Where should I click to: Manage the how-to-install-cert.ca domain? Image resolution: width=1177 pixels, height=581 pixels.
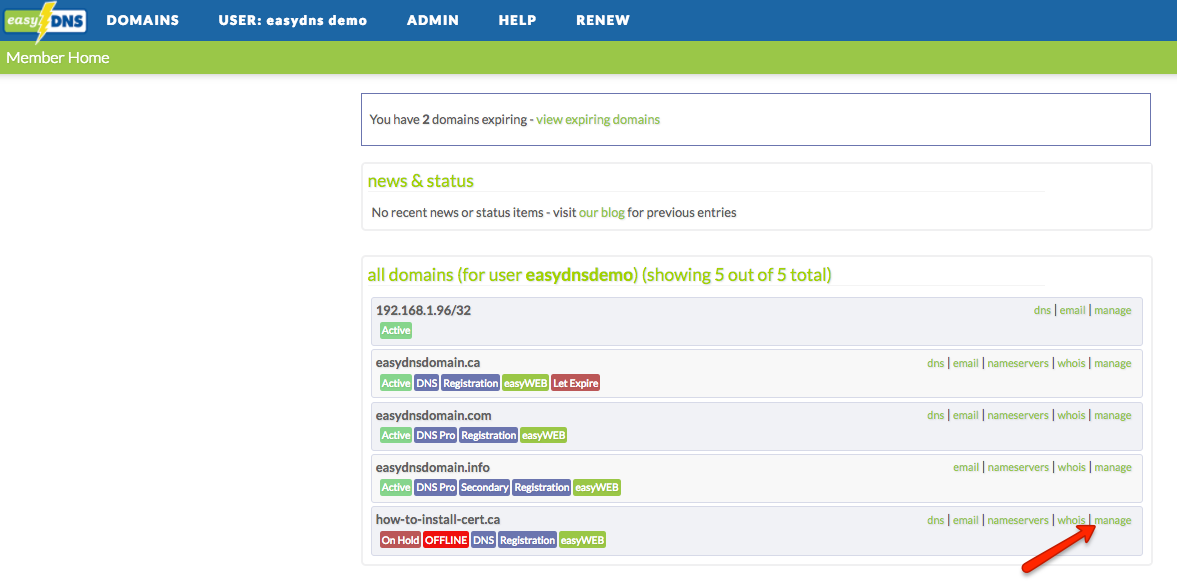[x=1112, y=520]
